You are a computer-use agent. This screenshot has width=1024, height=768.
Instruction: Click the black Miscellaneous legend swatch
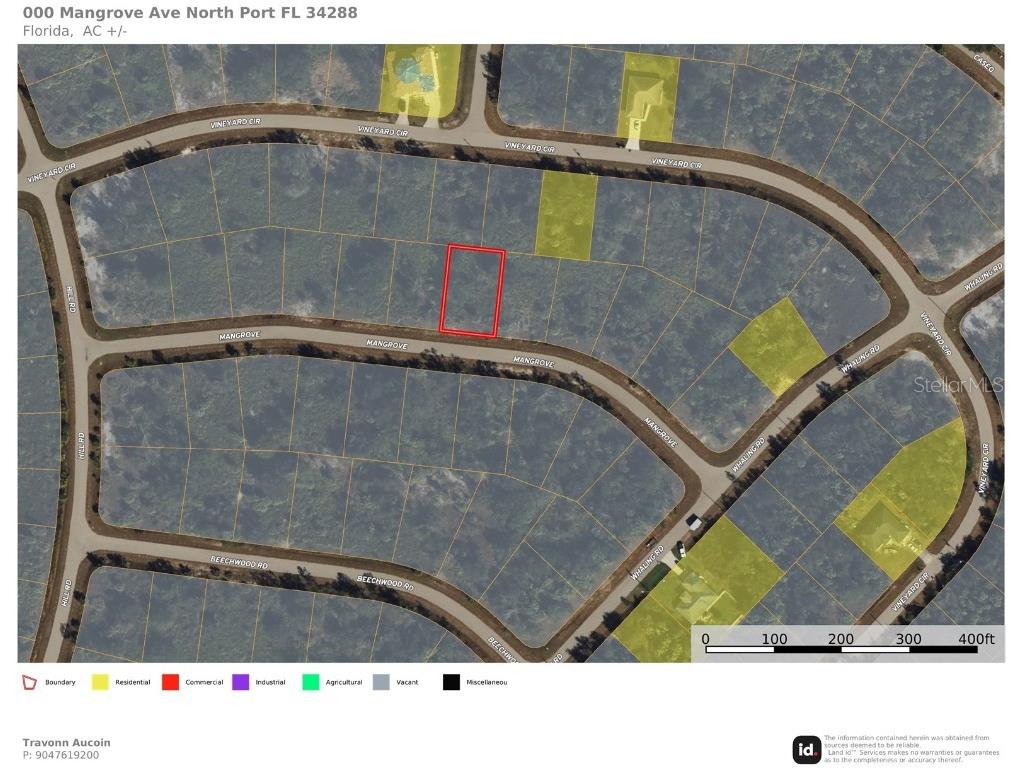(451, 682)
